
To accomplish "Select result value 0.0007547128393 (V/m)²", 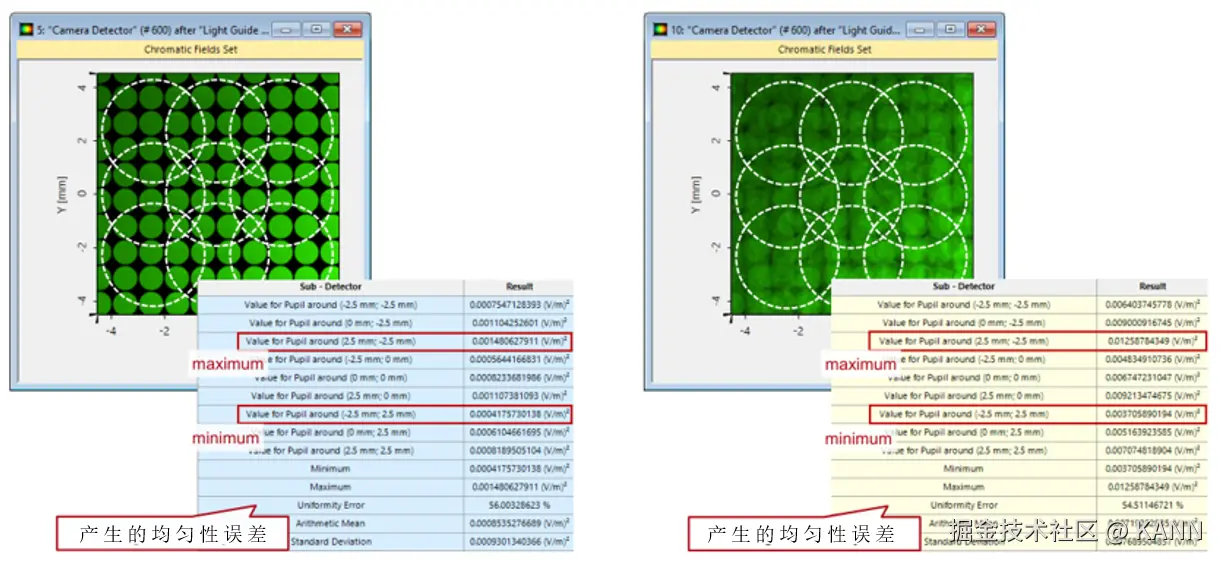I will click(x=520, y=304).
